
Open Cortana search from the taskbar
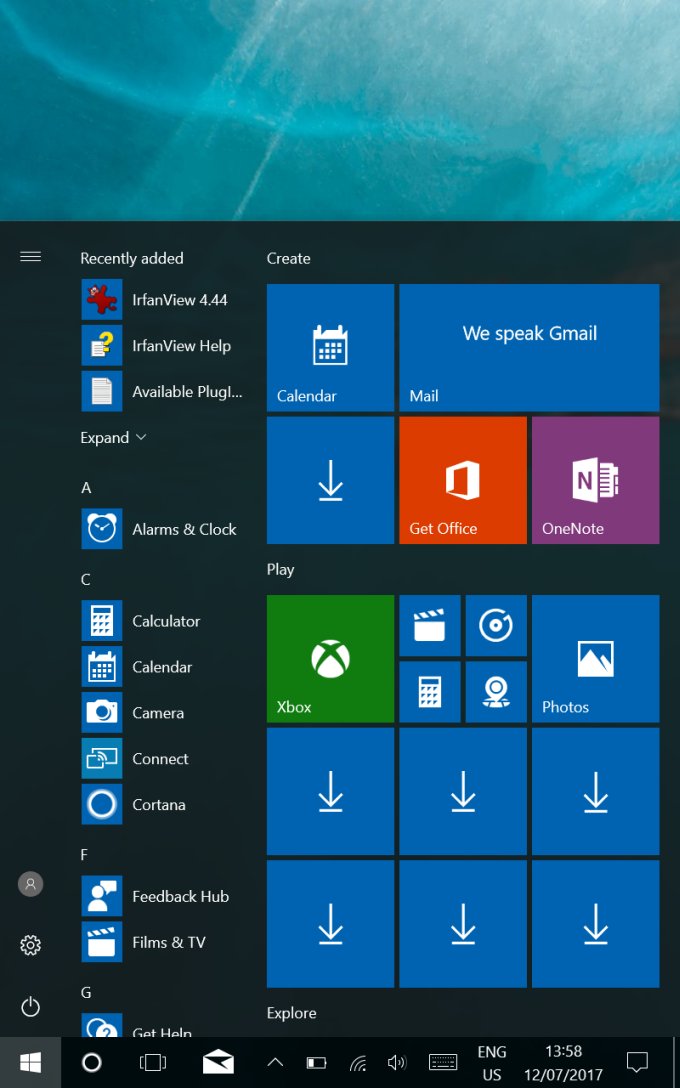[x=92, y=1062]
